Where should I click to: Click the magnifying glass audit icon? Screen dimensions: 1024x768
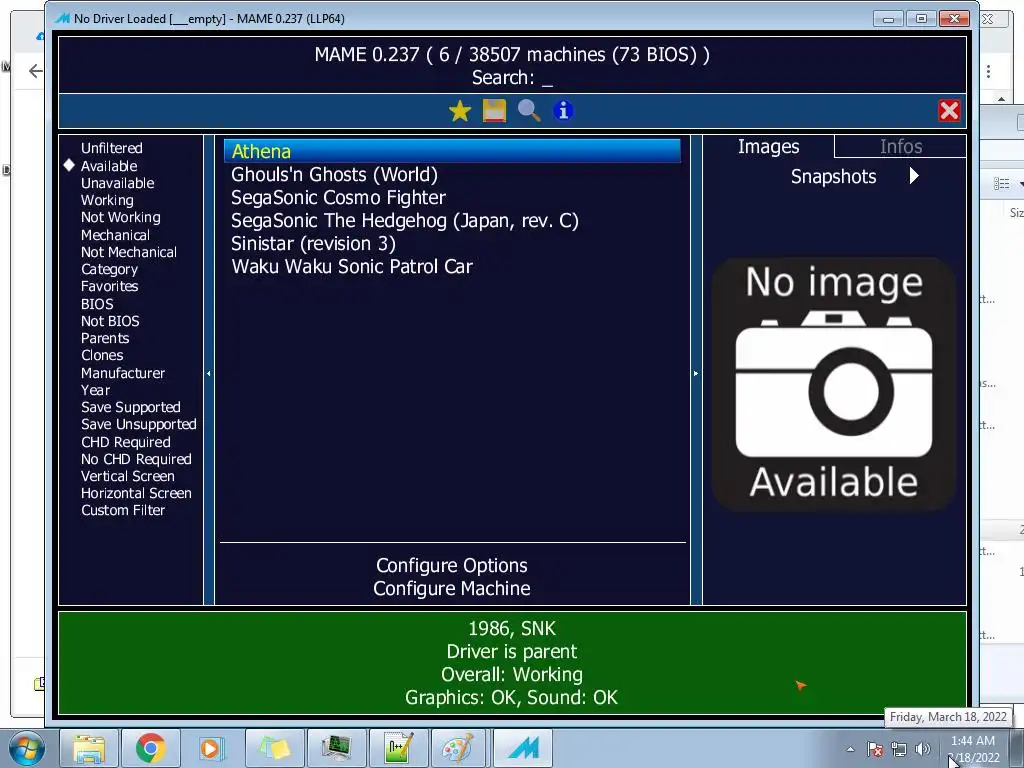coord(529,111)
